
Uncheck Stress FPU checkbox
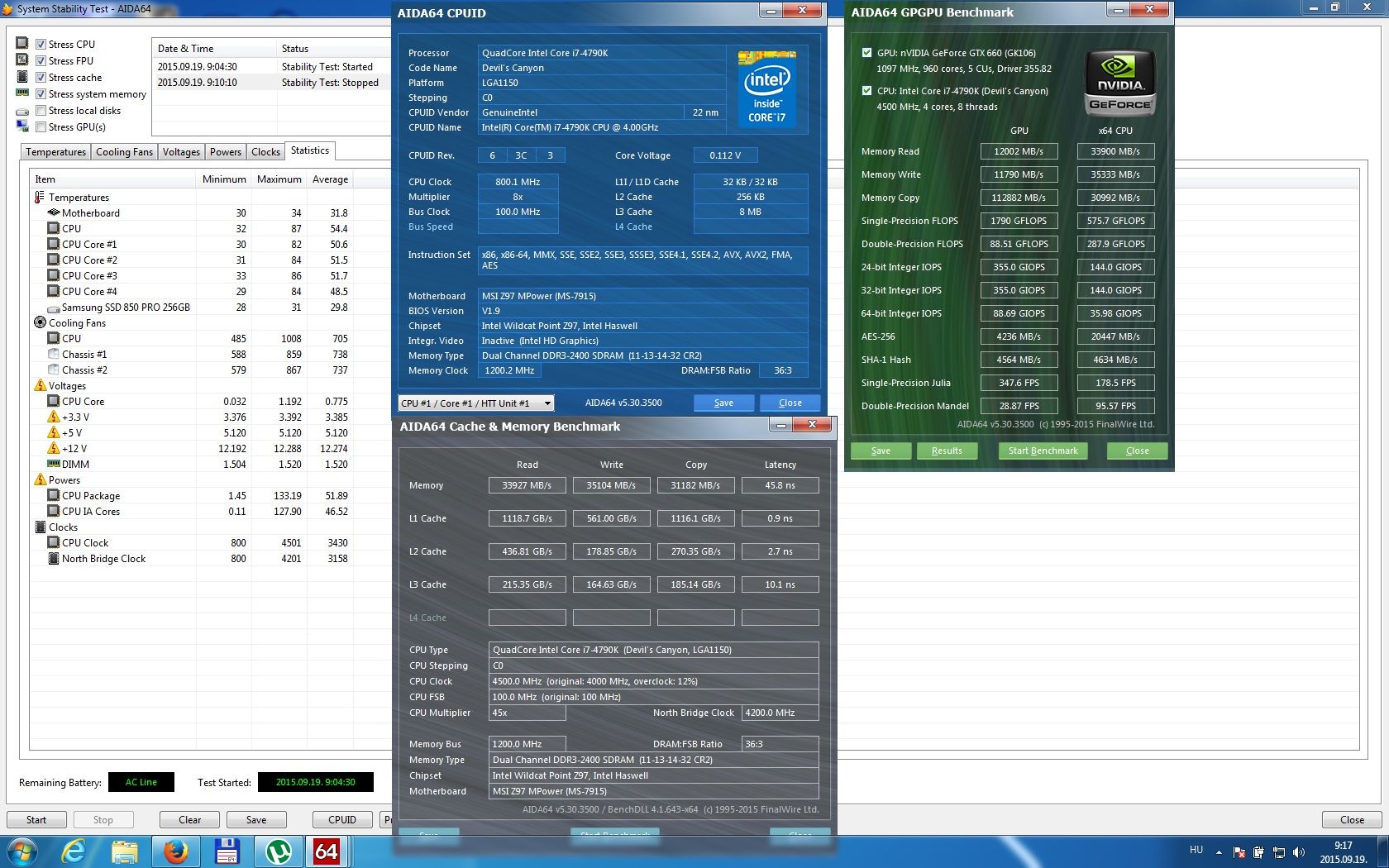point(41,61)
